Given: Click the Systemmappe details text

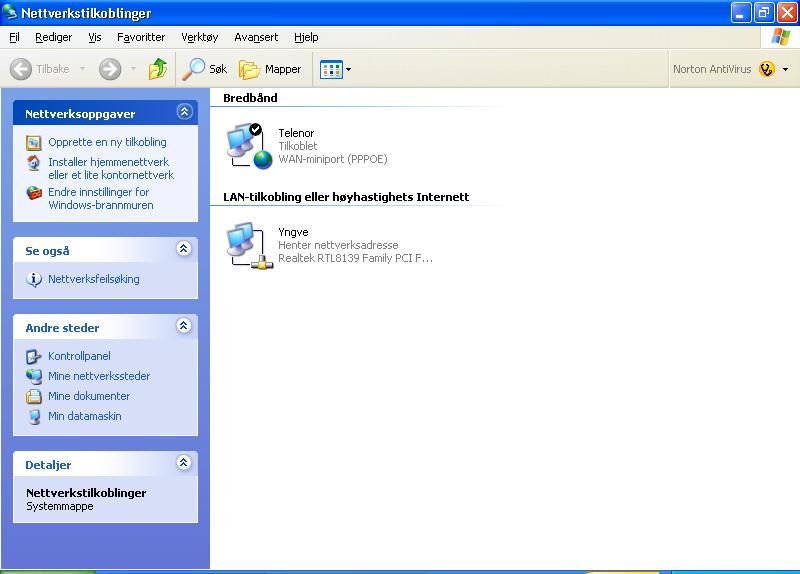Looking at the screenshot, I should [60, 507].
